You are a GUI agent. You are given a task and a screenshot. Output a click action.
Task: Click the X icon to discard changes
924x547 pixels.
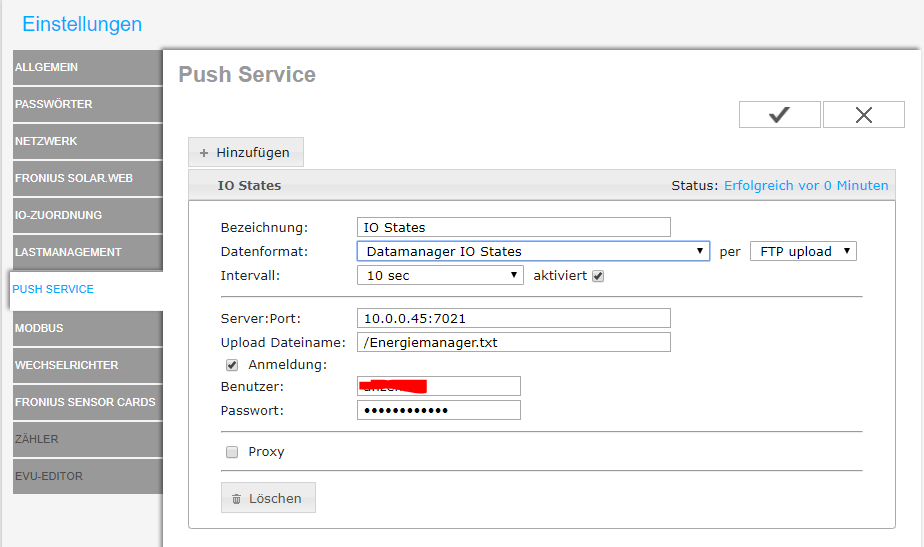click(x=864, y=115)
